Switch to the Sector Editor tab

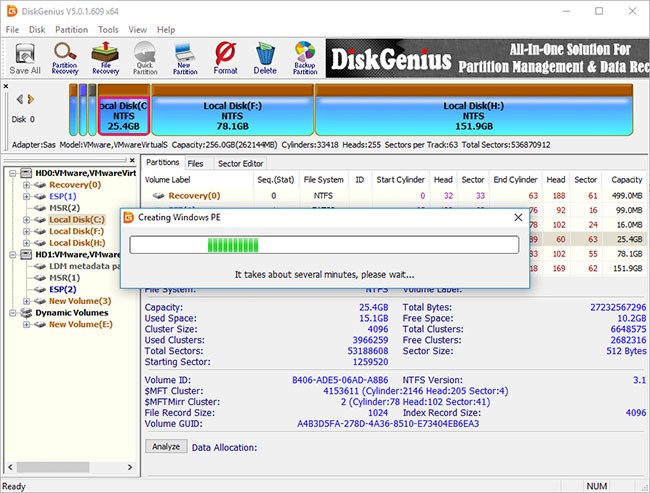click(x=240, y=163)
